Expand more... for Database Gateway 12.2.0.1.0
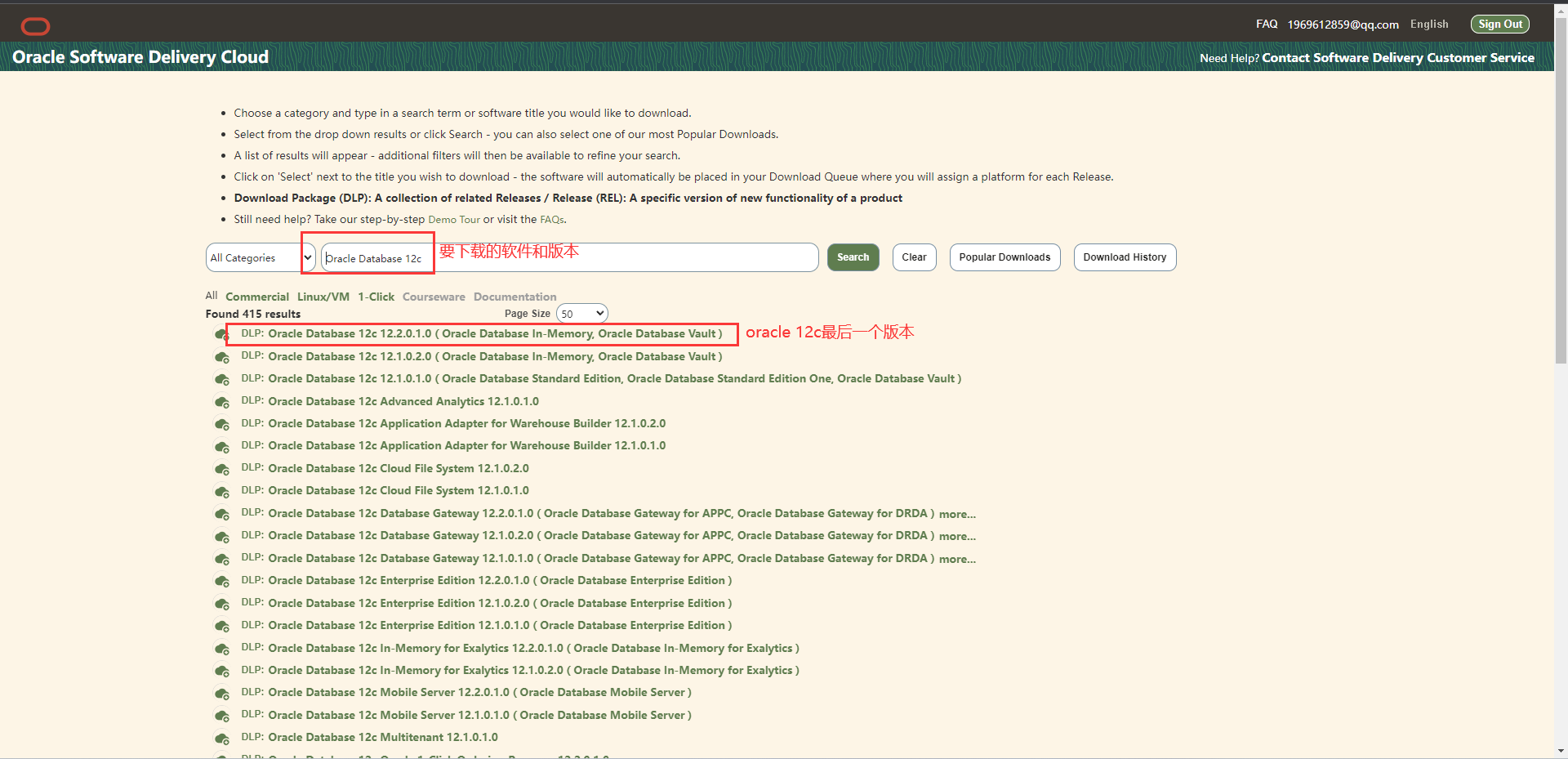This screenshot has width=1568, height=759. pos(957,514)
